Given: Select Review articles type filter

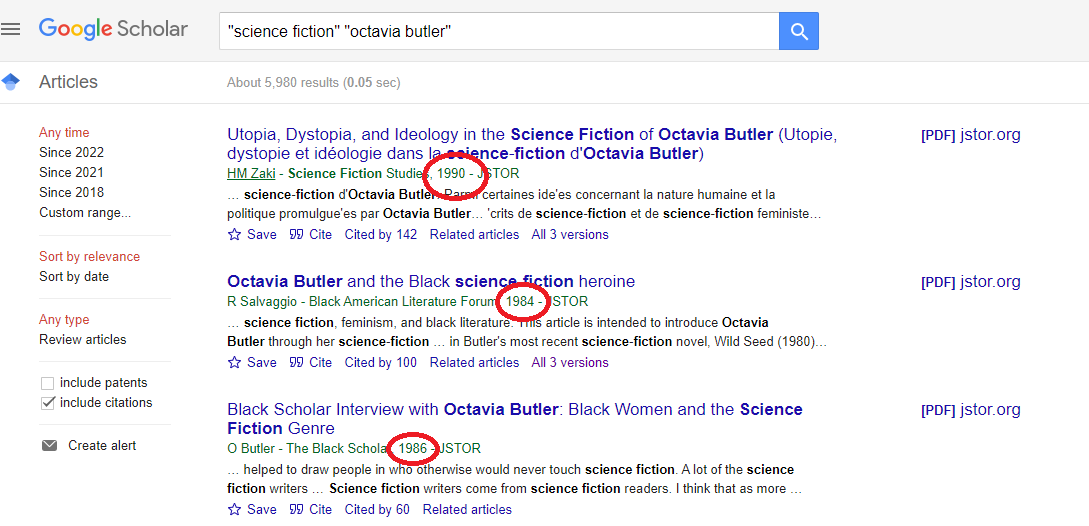Looking at the screenshot, I should pyautogui.click(x=83, y=340).
